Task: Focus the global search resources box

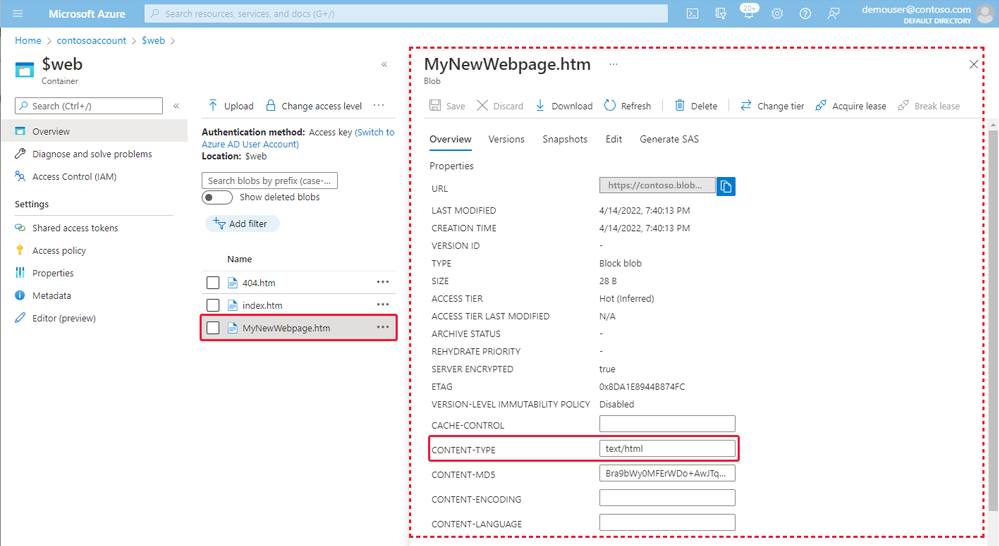Action: coord(406,13)
